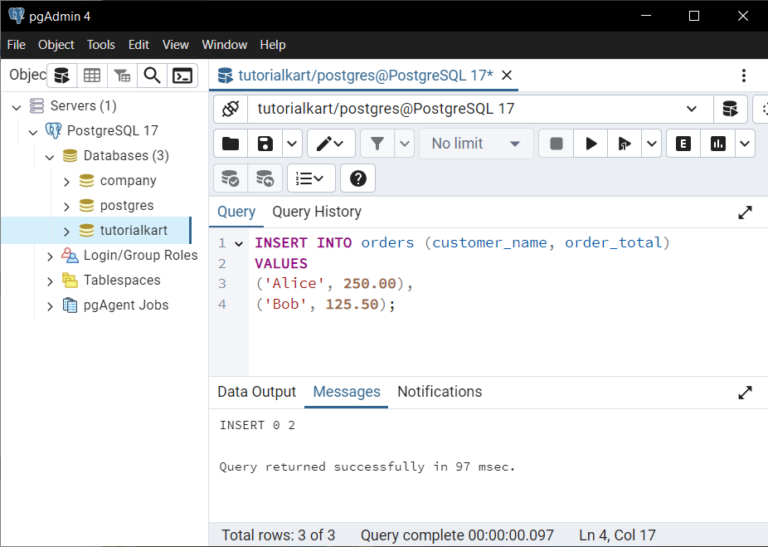
Task: Open execute options dropdown arrow
Action: [651, 143]
